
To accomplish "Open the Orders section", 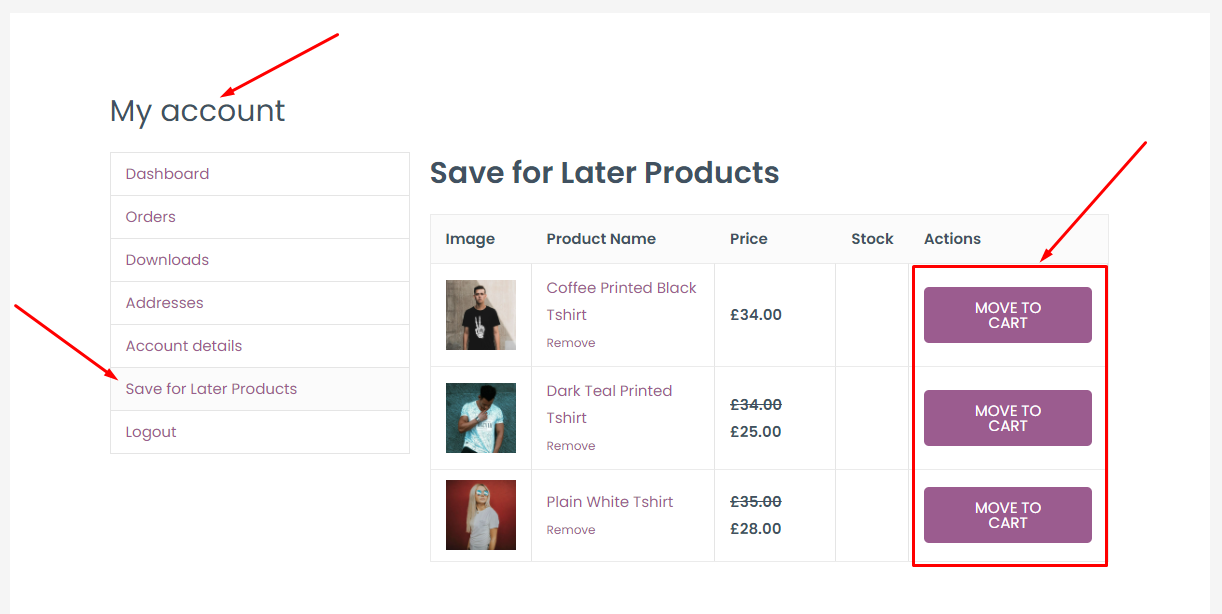I will click(x=150, y=216).
